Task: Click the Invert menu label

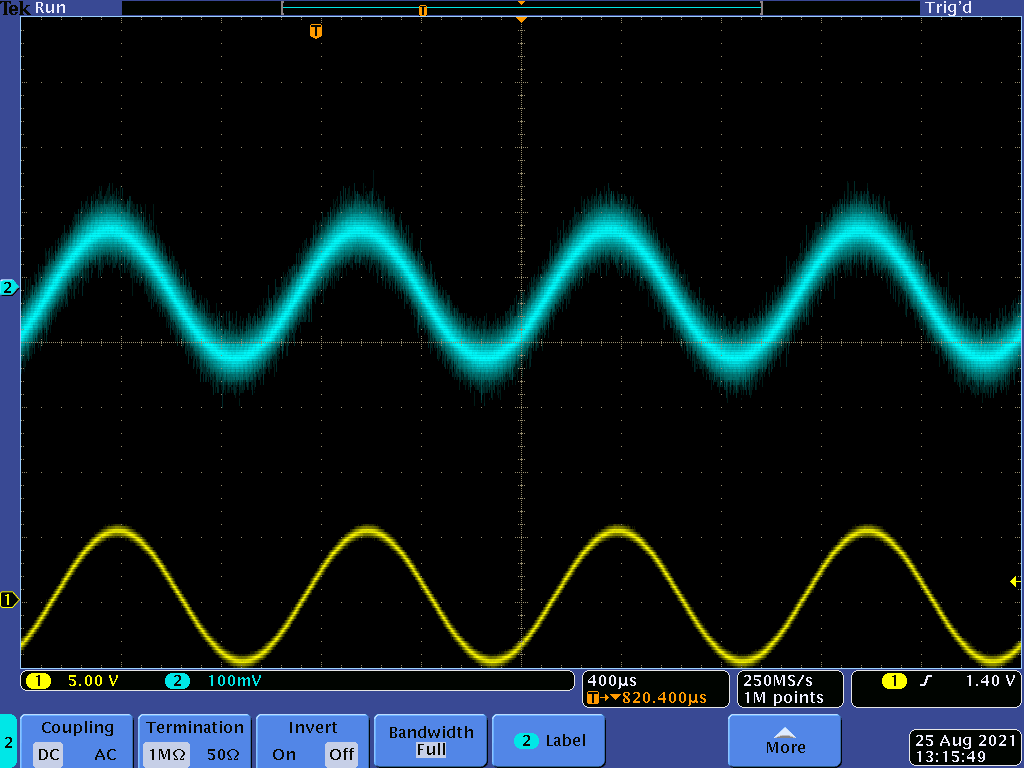Action: click(x=313, y=728)
